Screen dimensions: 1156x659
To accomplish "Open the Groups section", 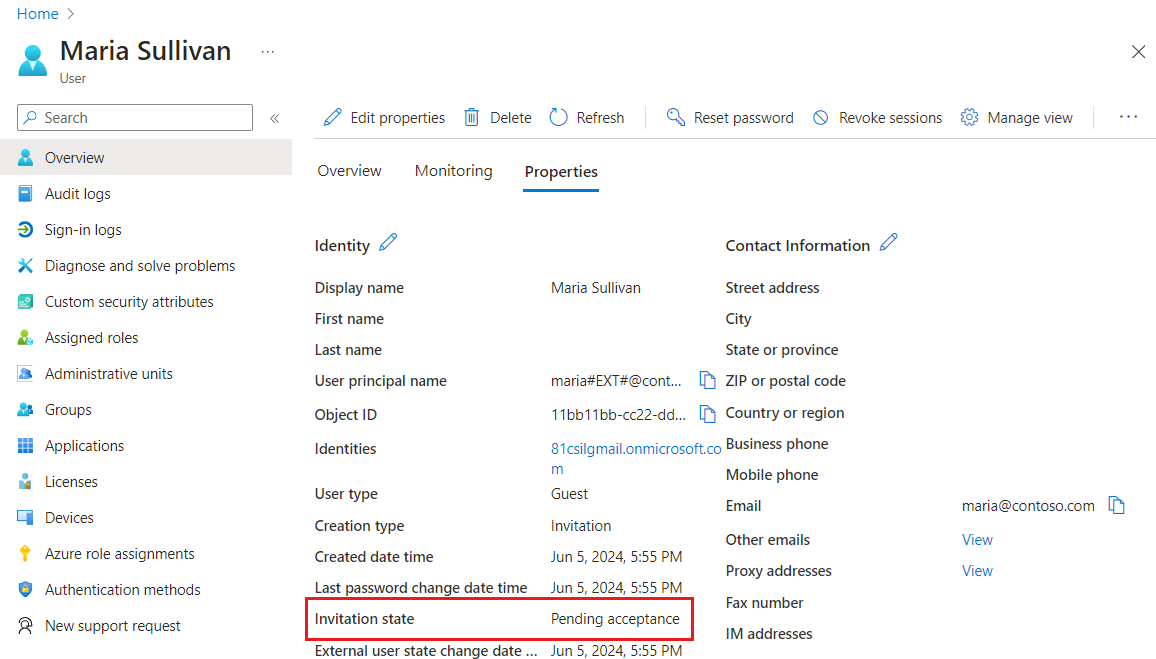I will 69,409.
